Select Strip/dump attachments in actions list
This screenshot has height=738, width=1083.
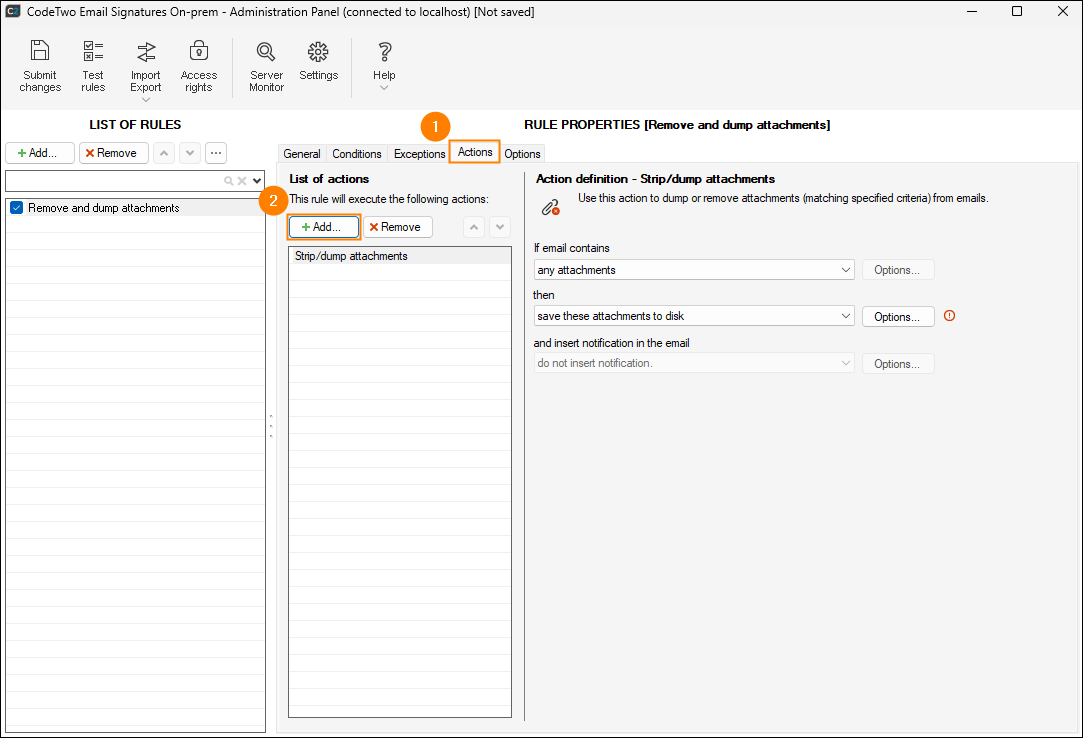(x=351, y=256)
